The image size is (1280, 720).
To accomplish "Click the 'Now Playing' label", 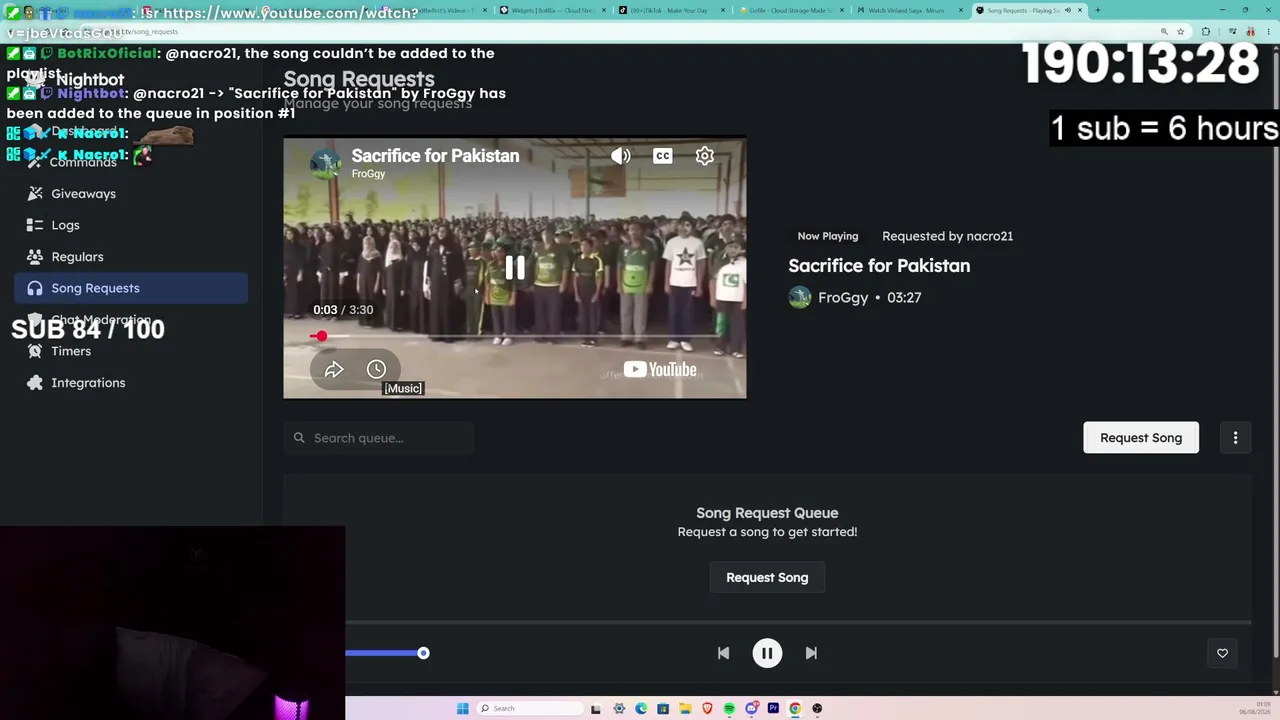I will pyautogui.click(x=828, y=236).
